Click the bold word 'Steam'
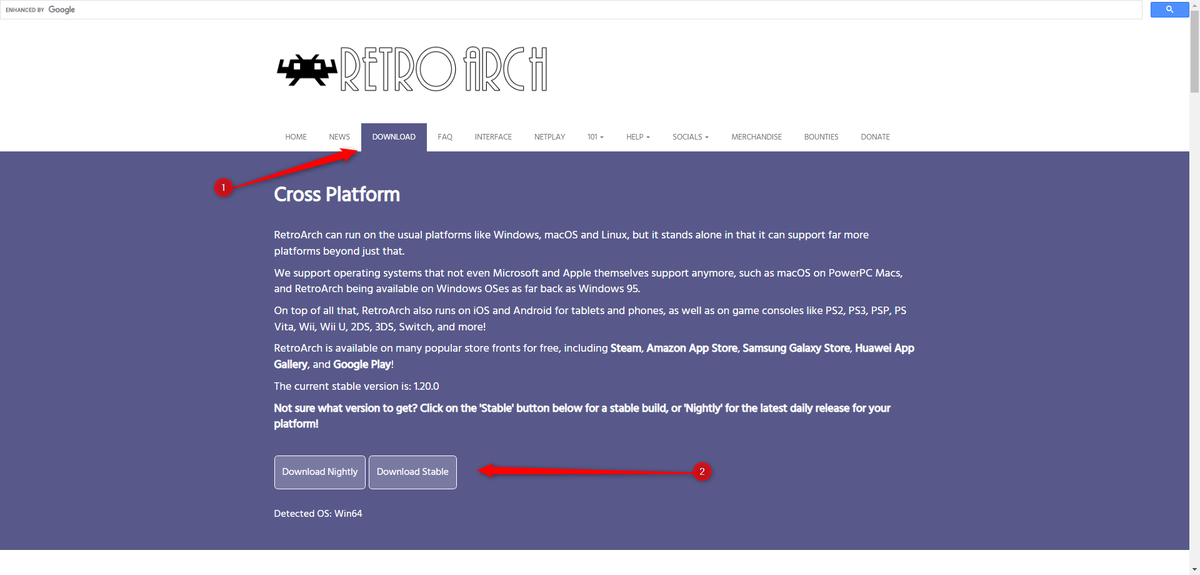The width and height of the screenshot is (1200, 575). tap(626, 348)
